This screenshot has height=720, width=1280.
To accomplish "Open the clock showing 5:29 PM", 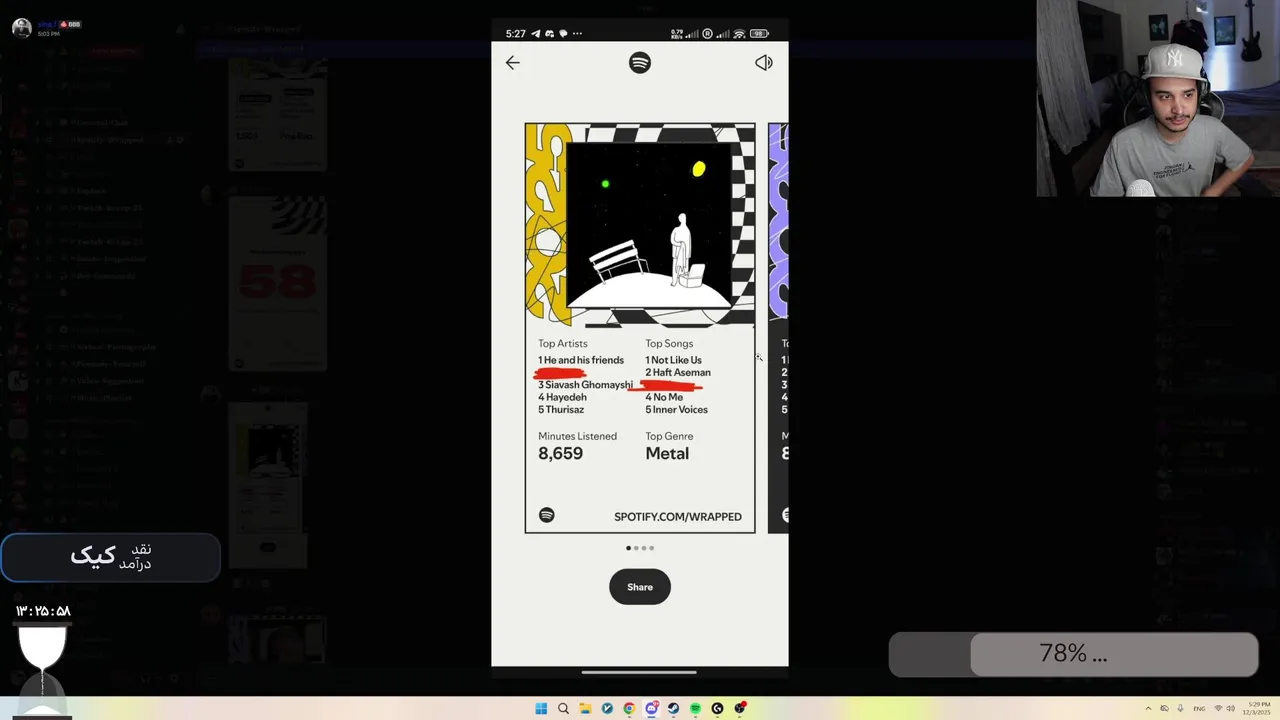I will coord(1256,708).
